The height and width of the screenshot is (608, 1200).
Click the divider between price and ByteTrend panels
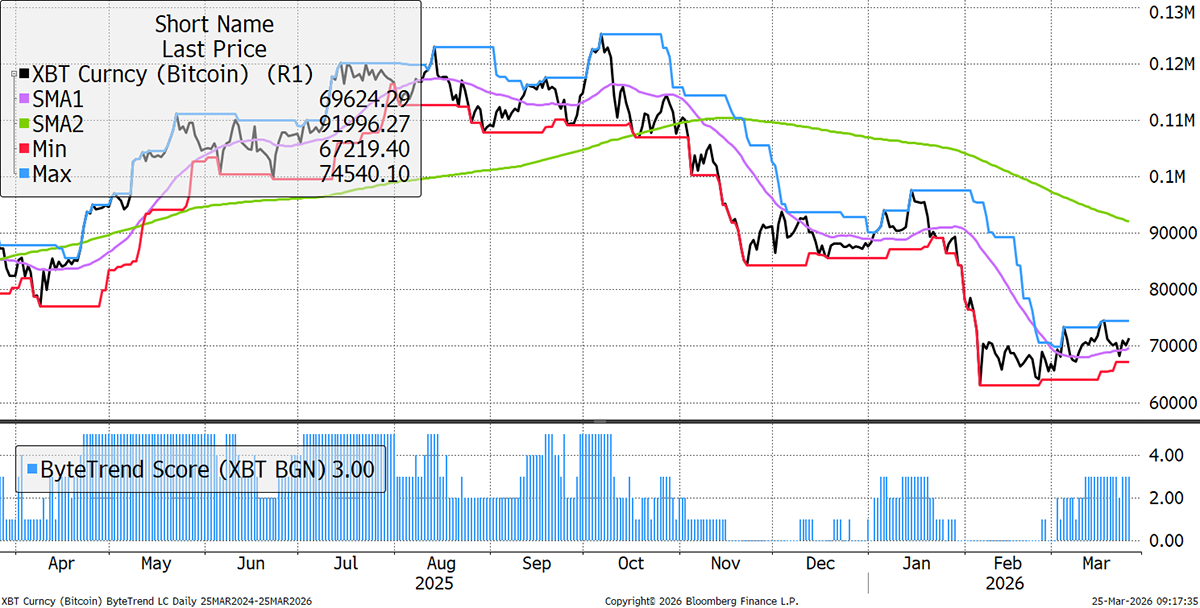click(x=600, y=421)
